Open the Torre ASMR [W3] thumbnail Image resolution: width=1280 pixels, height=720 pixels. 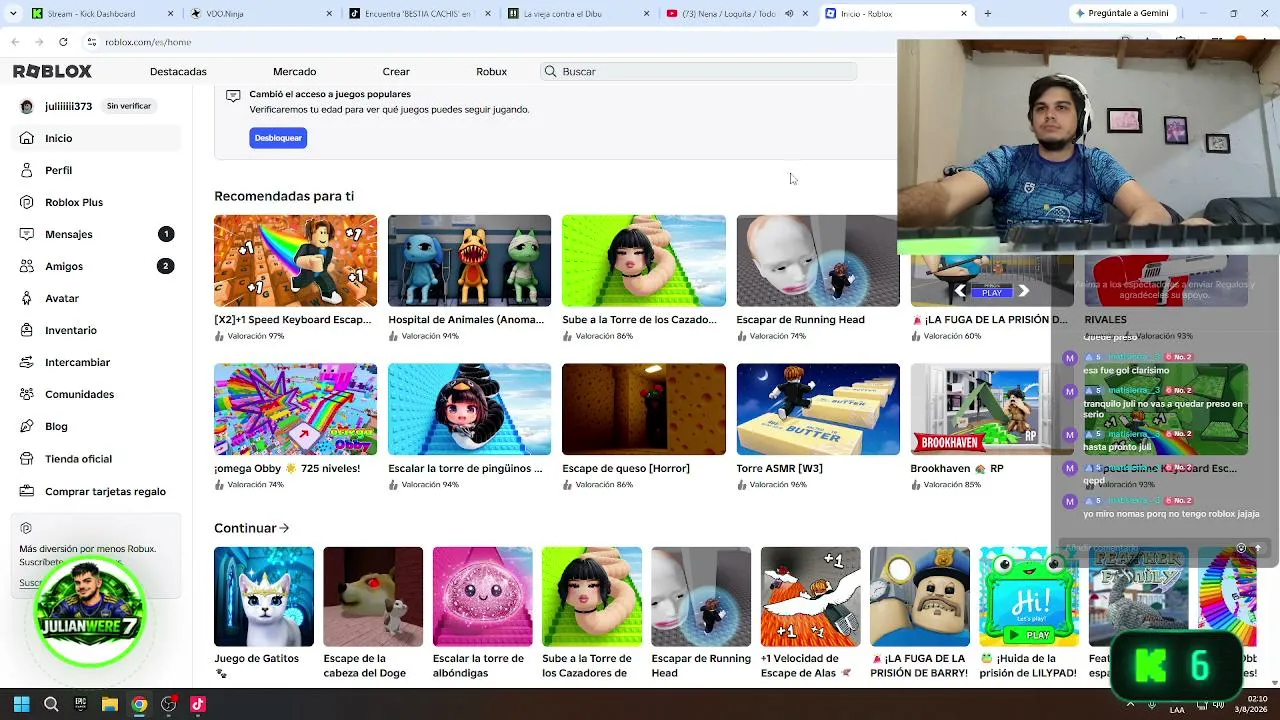pos(818,409)
